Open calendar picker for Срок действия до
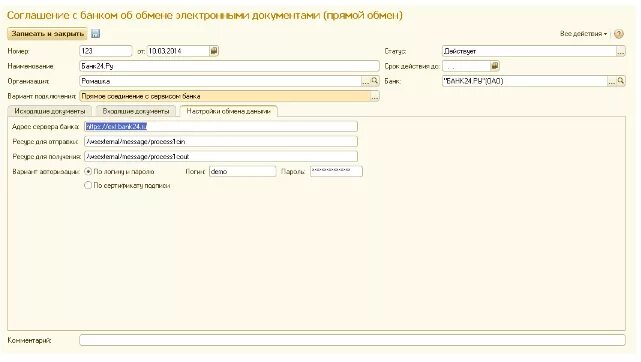The image size is (641, 362). tap(495, 66)
